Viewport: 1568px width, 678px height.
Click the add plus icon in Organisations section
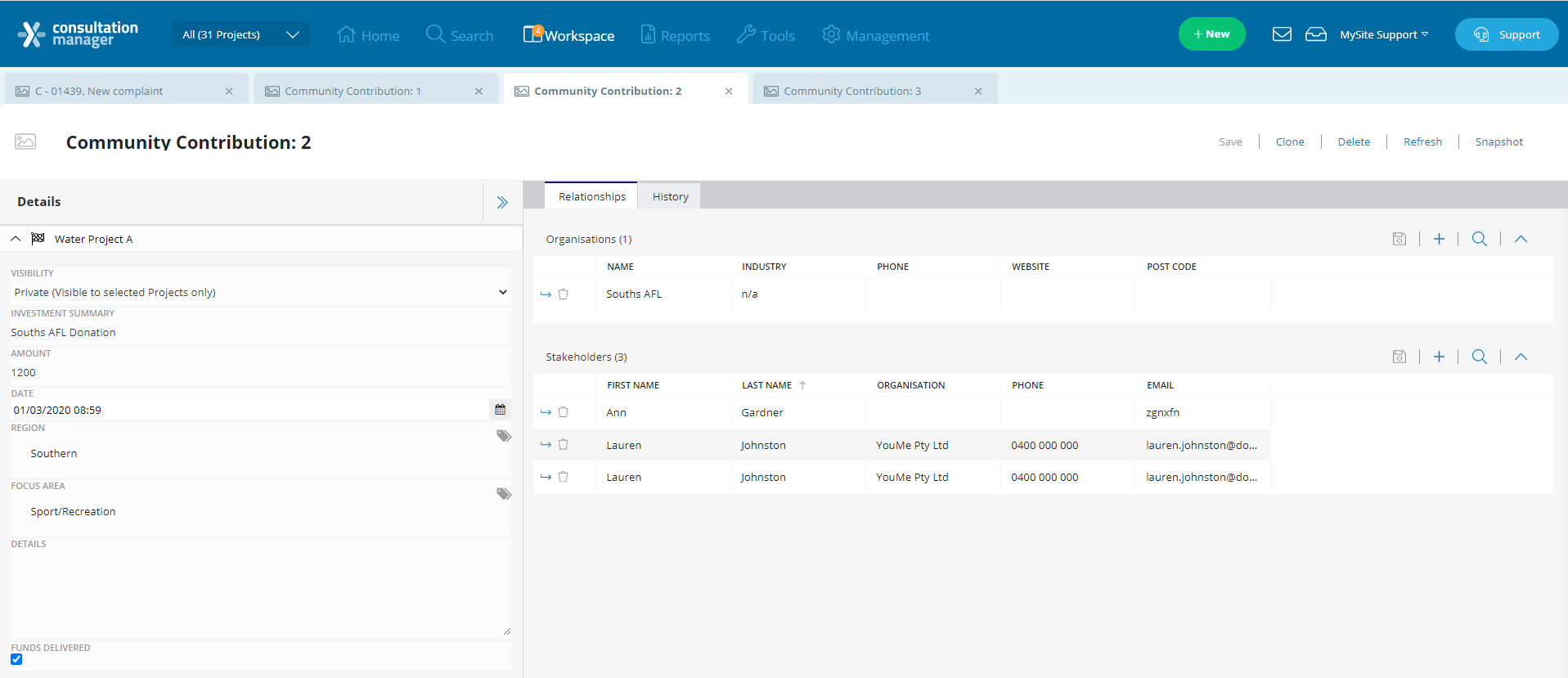1439,239
